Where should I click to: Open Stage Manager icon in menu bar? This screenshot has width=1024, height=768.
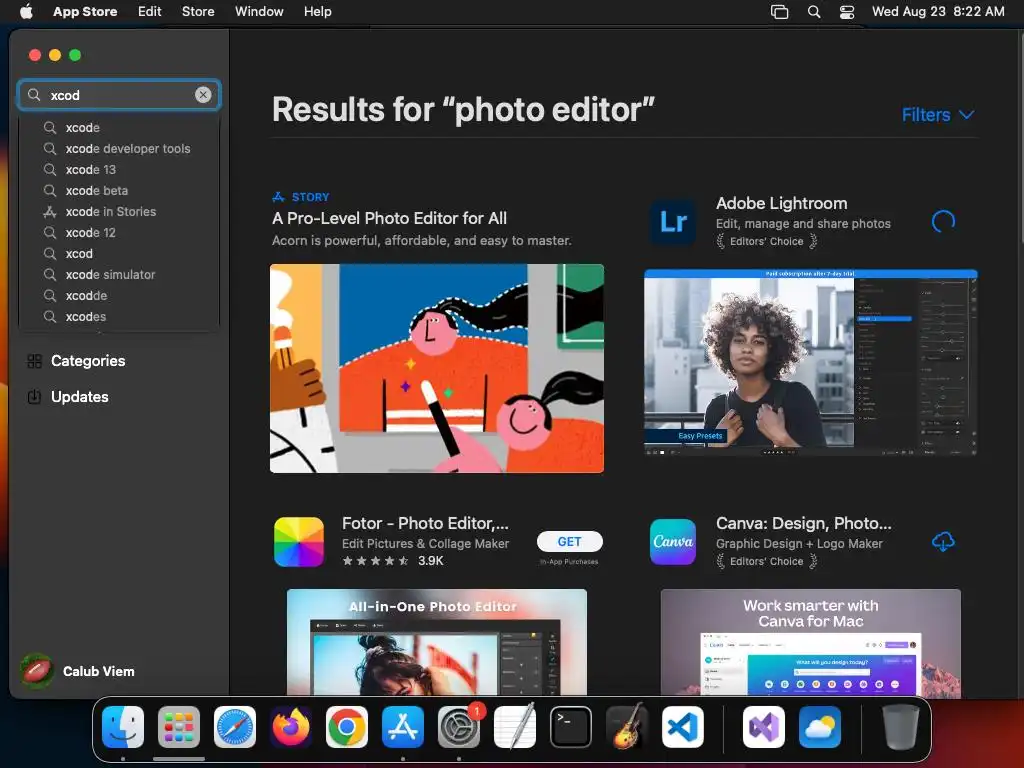[x=779, y=12]
